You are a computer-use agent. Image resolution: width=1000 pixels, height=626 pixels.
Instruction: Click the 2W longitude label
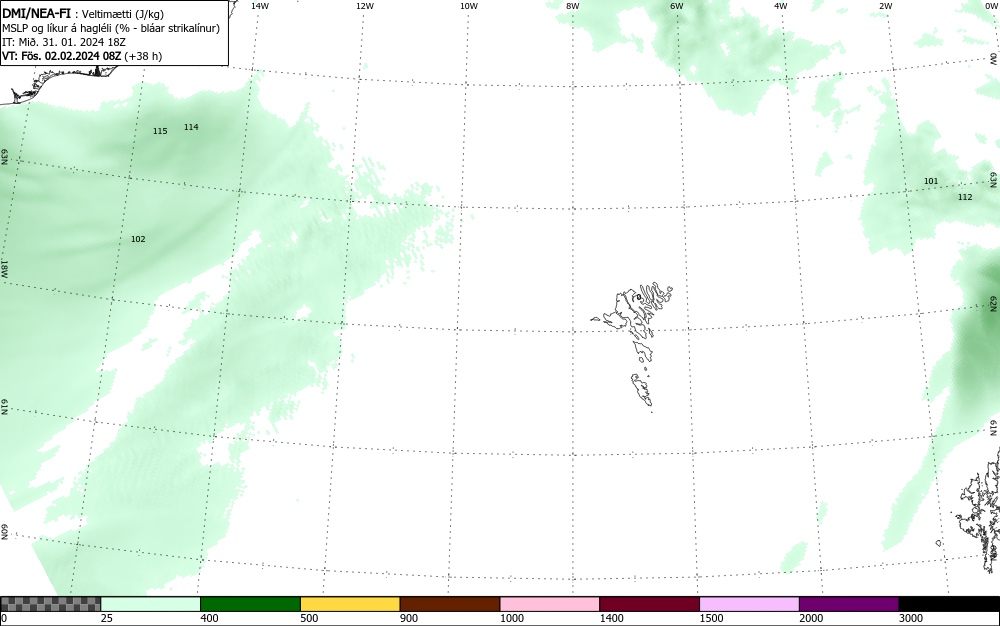tap(885, 6)
